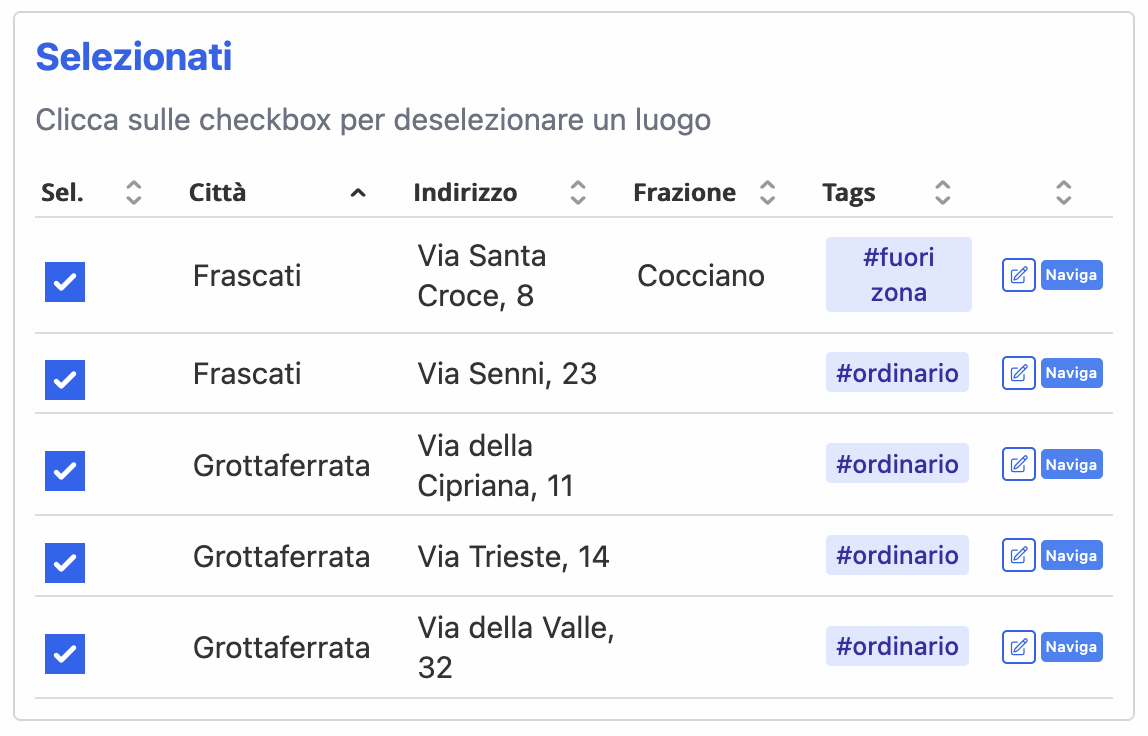Click edit icon for Via Santa Croce, 8
This screenshot has height=736, width=1148.
click(x=1018, y=275)
